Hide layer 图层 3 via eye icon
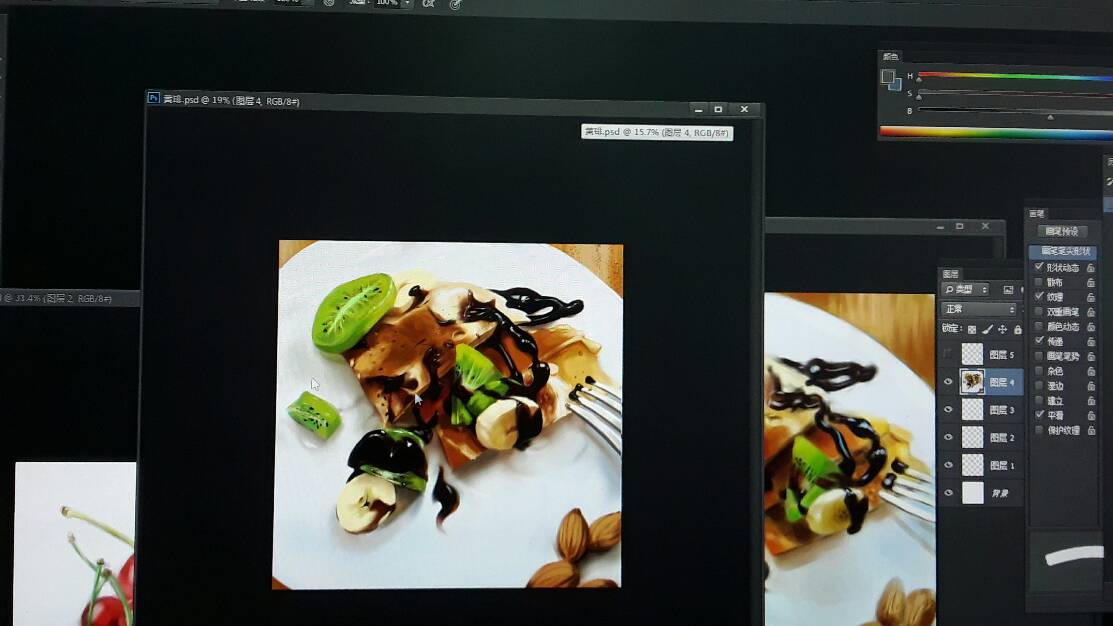 pos(948,410)
